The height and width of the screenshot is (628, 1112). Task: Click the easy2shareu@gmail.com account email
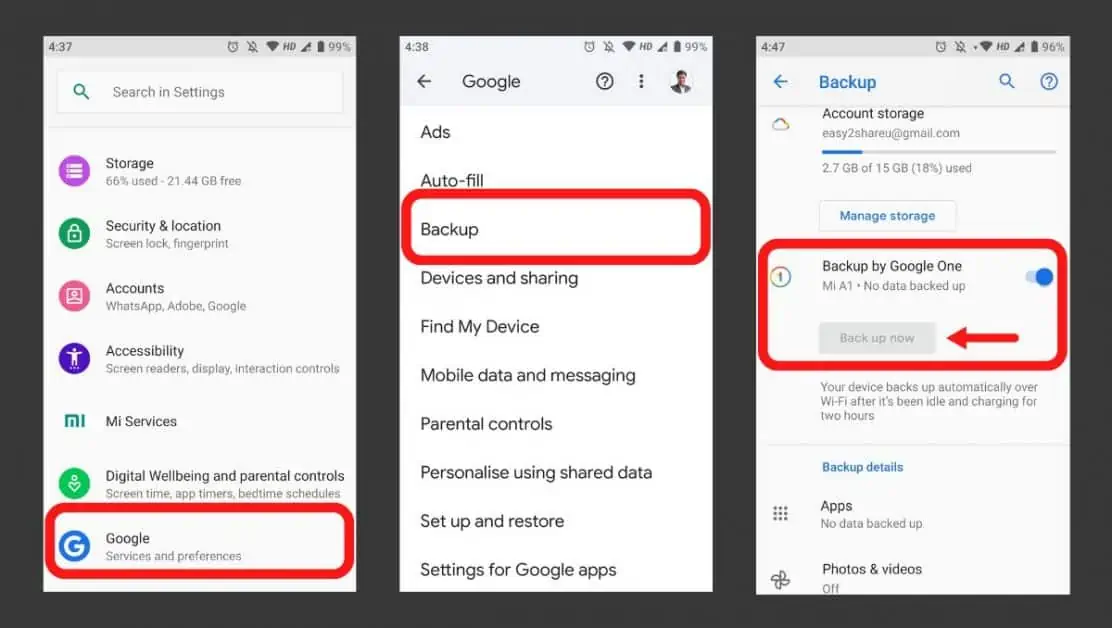(x=891, y=133)
